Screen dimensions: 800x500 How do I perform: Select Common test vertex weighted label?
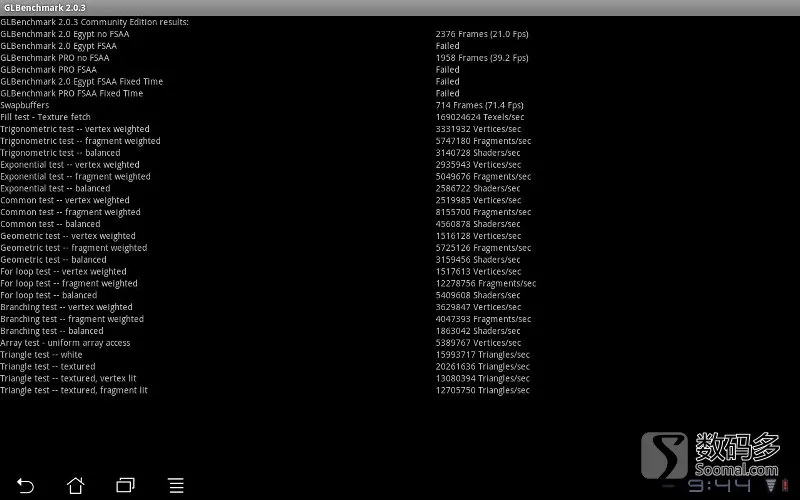click(x=65, y=200)
